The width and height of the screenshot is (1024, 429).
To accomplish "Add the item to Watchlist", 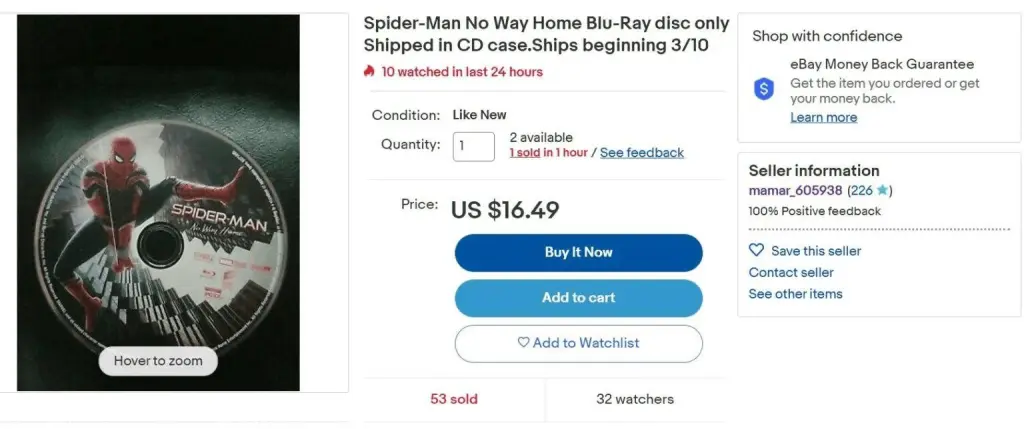I will point(578,343).
